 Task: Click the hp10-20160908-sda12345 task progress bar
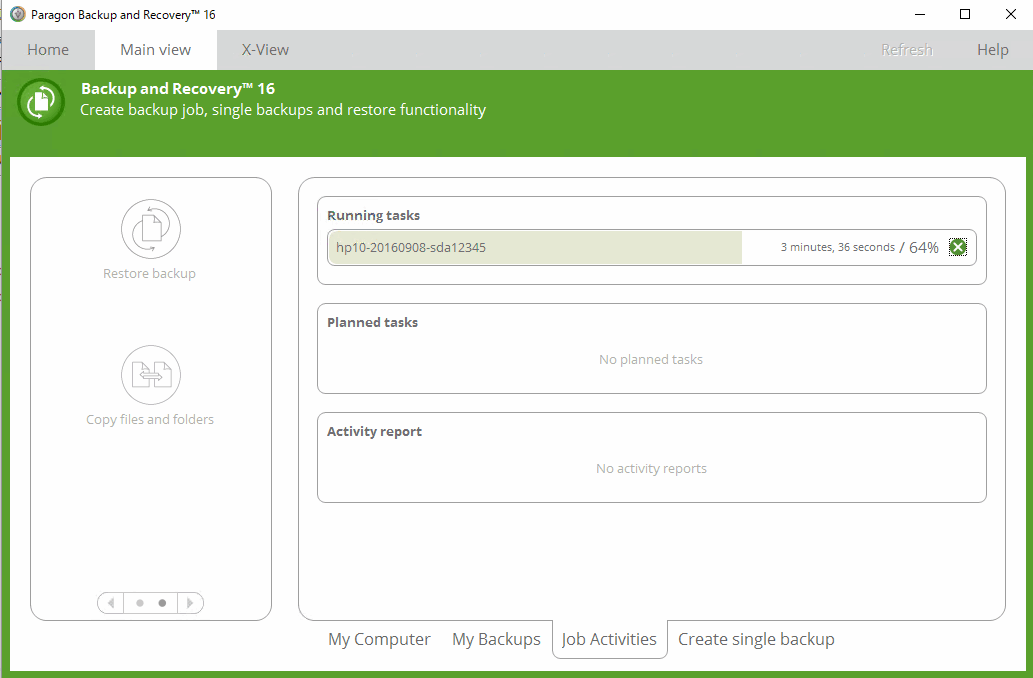[x=652, y=247]
